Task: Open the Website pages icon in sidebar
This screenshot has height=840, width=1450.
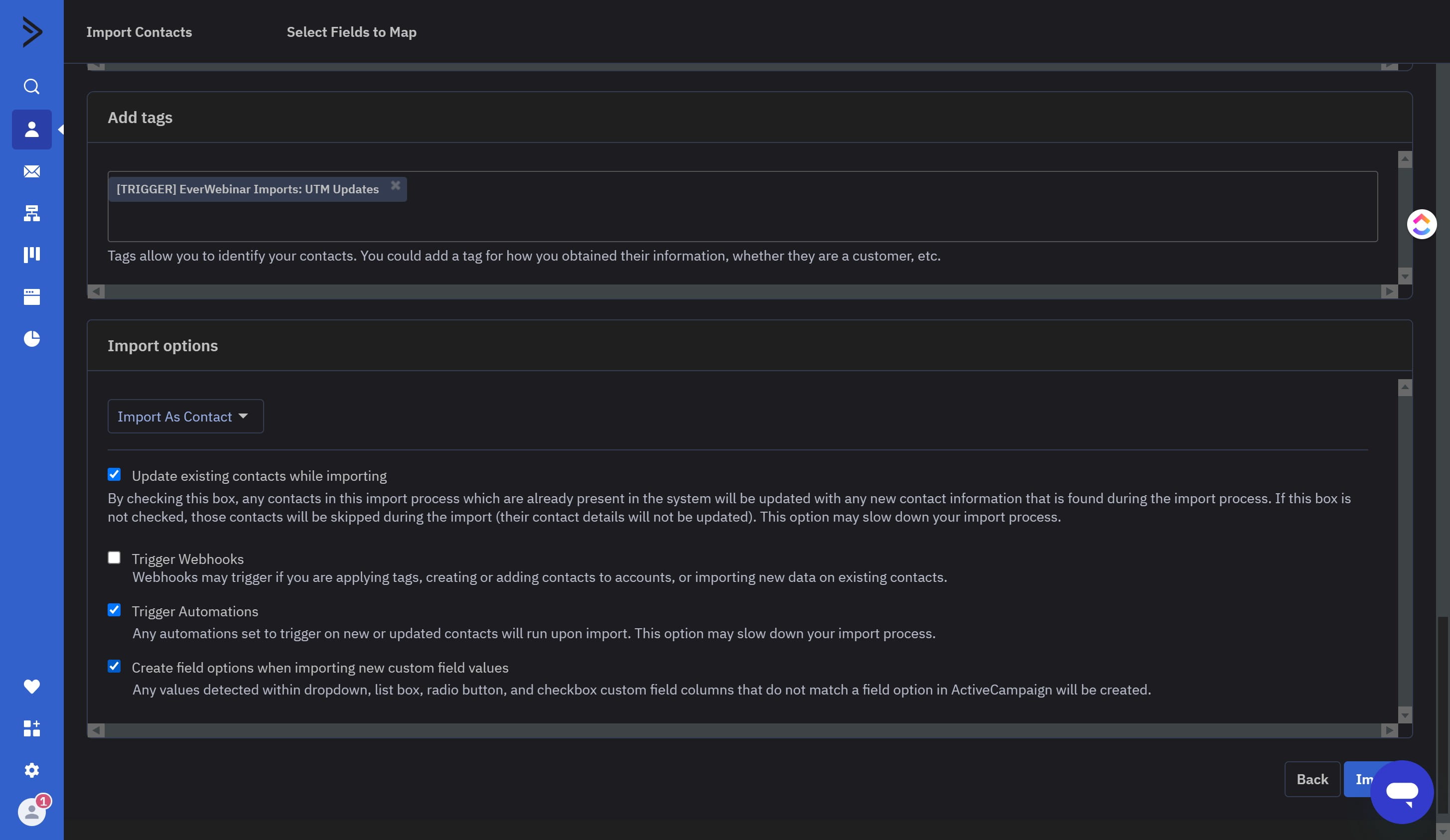Action: tap(32, 296)
